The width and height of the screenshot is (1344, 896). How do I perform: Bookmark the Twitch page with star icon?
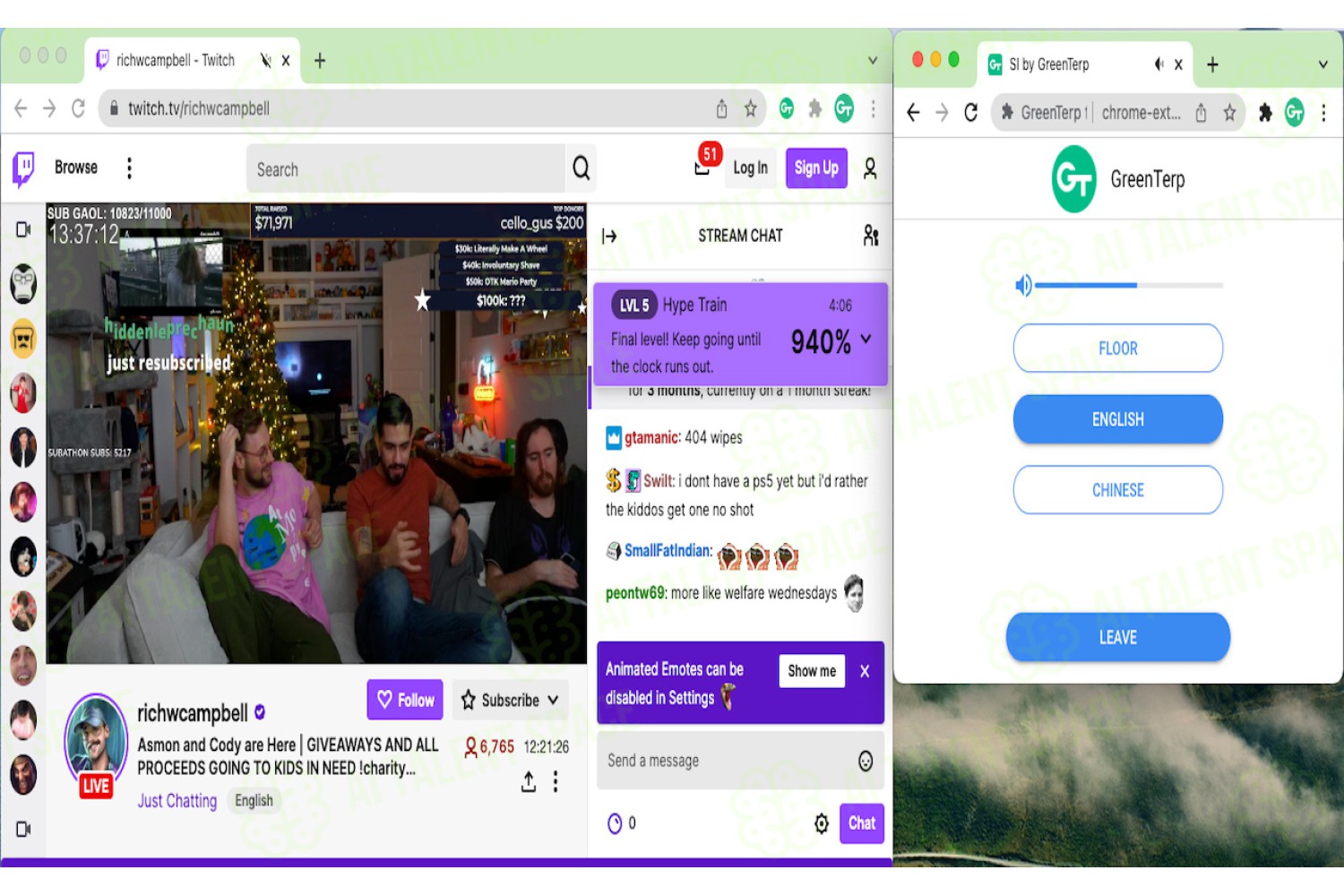[x=751, y=109]
